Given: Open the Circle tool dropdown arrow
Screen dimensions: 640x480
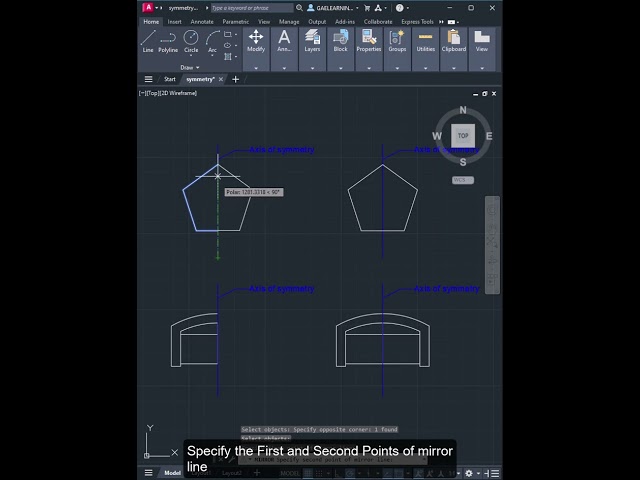Looking at the screenshot, I should tap(191, 56).
